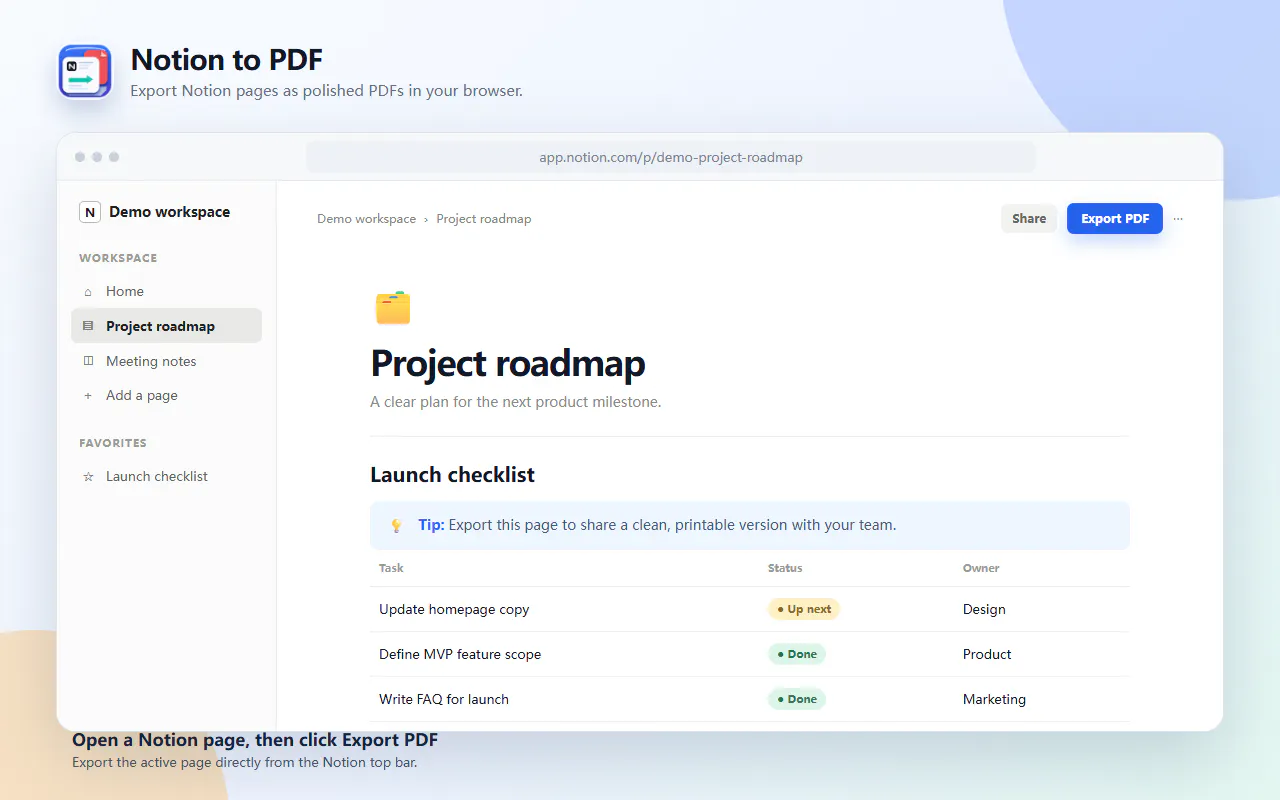
Task: Click the FAVORITES section label
Action: pyautogui.click(x=113, y=443)
